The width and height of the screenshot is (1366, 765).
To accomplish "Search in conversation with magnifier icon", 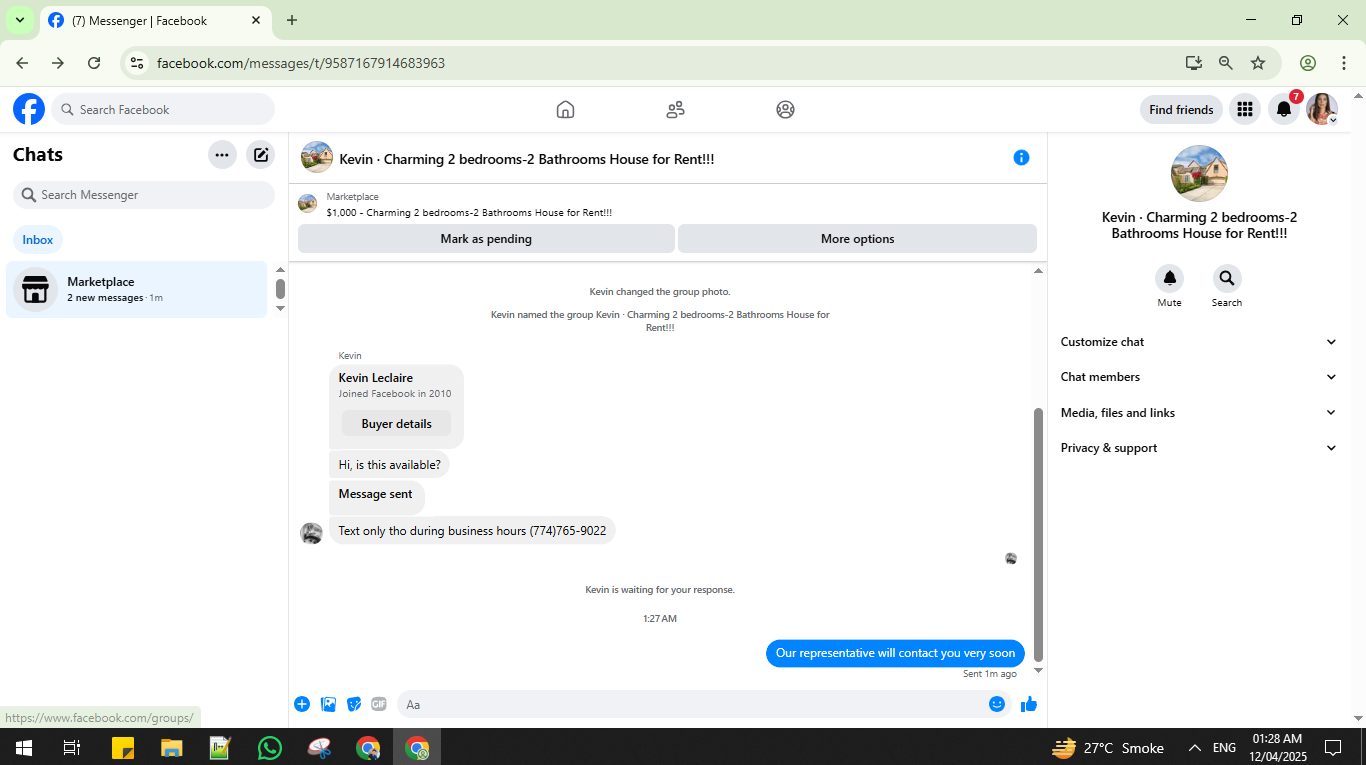I will [1227, 278].
